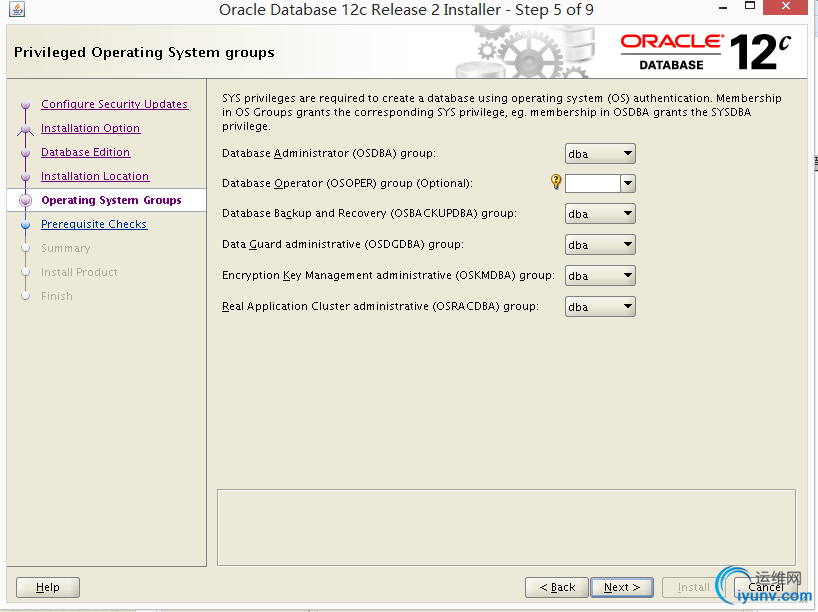Open the OSKMDBA group dropdown
818x612 pixels.
tap(600, 275)
